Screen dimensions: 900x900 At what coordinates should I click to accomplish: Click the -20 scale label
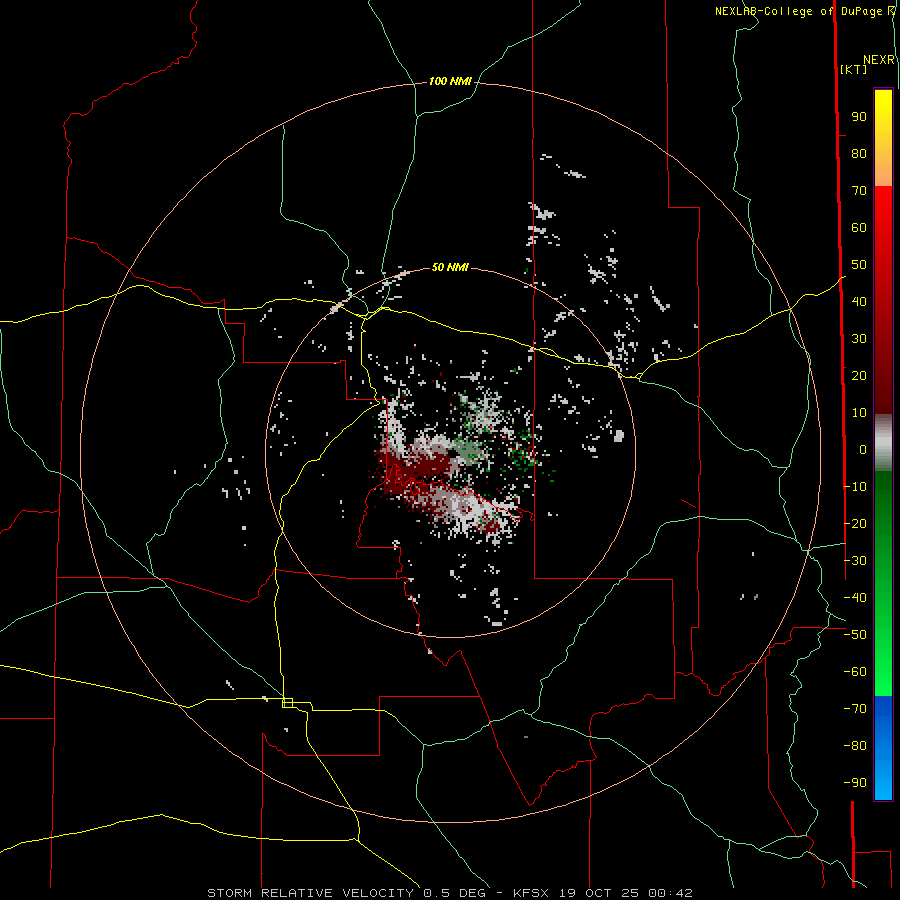point(855,523)
